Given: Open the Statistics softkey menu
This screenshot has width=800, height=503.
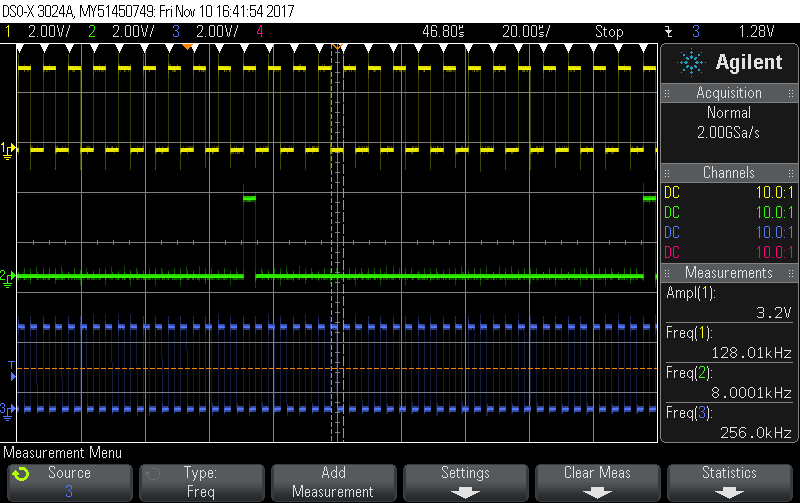Looking at the screenshot, I should click(x=729, y=483).
